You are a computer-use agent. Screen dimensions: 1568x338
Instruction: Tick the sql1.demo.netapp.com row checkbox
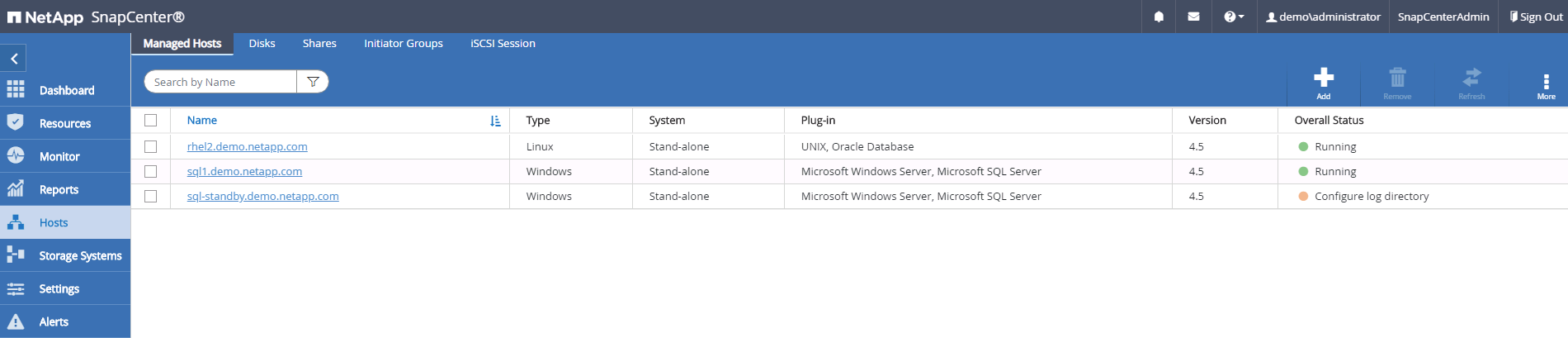click(x=150, y=171)
